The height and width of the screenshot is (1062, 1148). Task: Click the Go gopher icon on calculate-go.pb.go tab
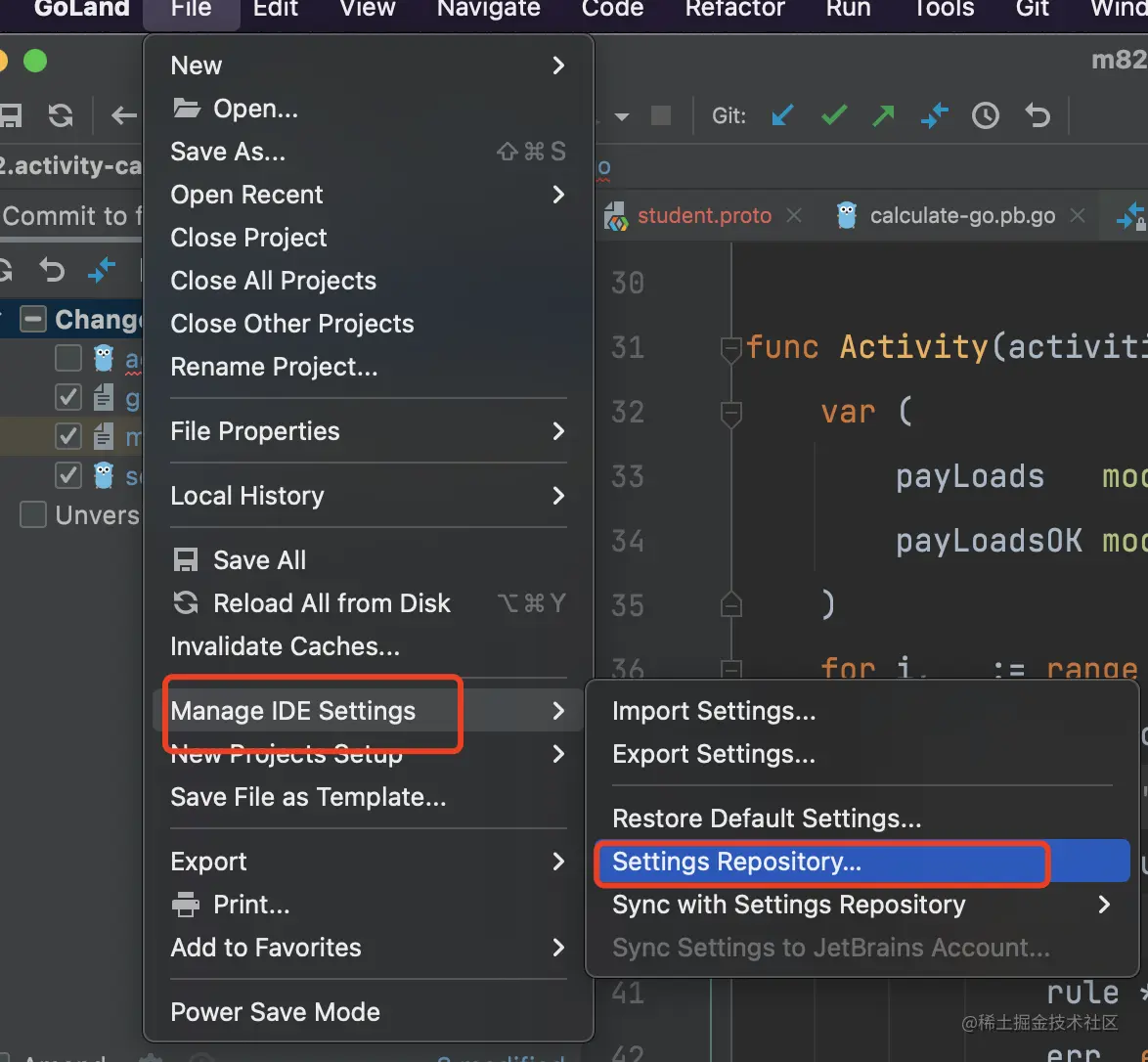(847, 215)
